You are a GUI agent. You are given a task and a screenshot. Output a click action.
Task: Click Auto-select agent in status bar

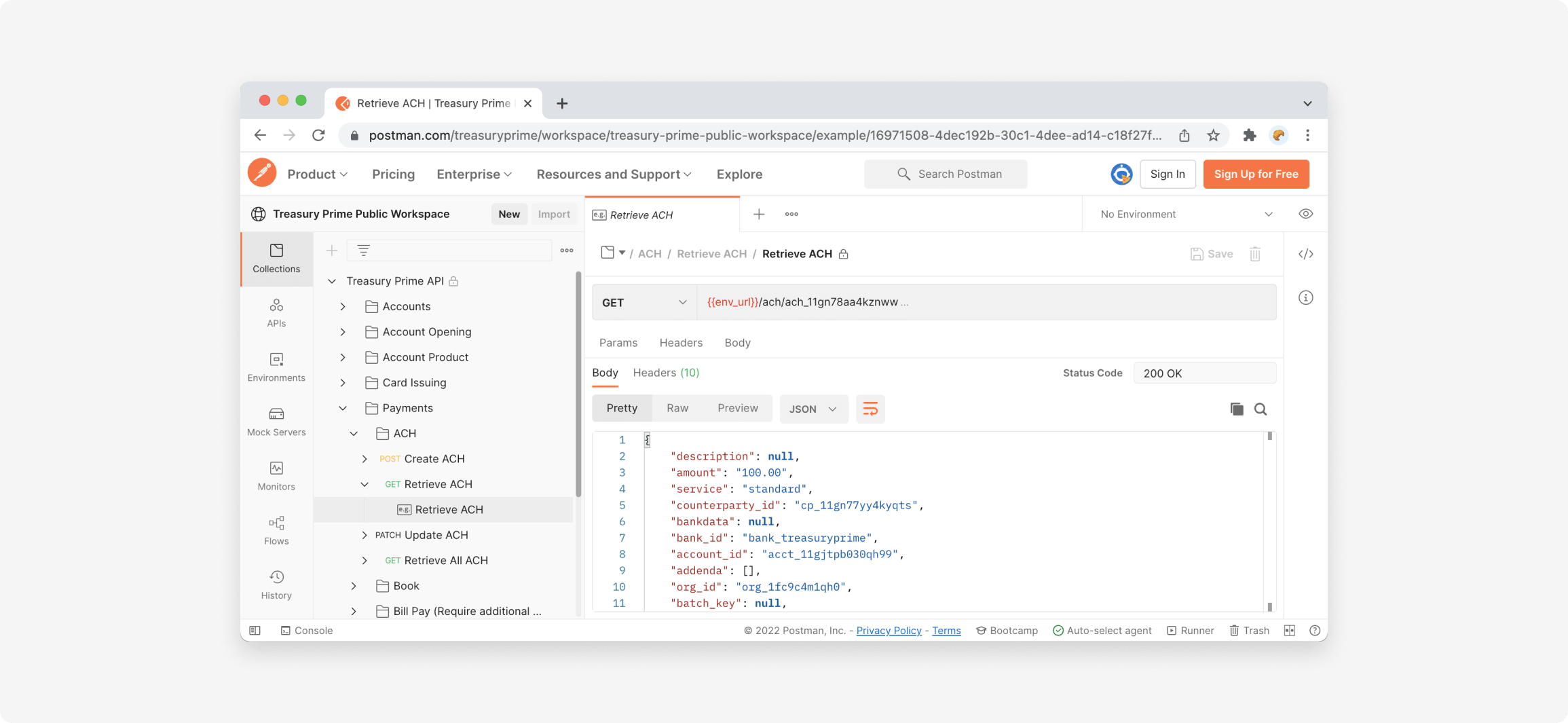(1102, 630)
